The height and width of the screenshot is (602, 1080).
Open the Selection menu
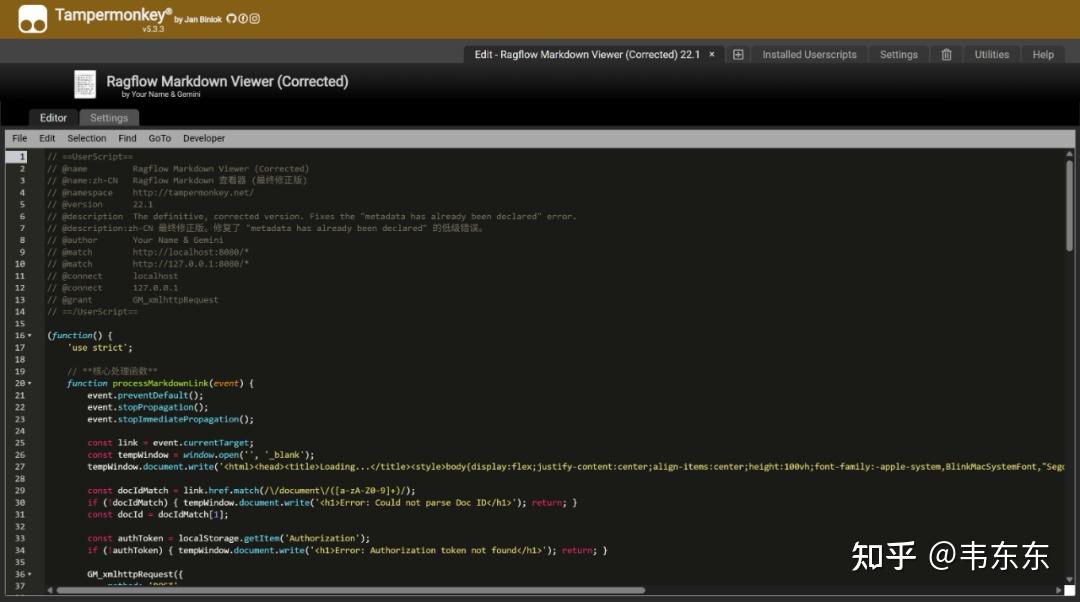point(87,138)
